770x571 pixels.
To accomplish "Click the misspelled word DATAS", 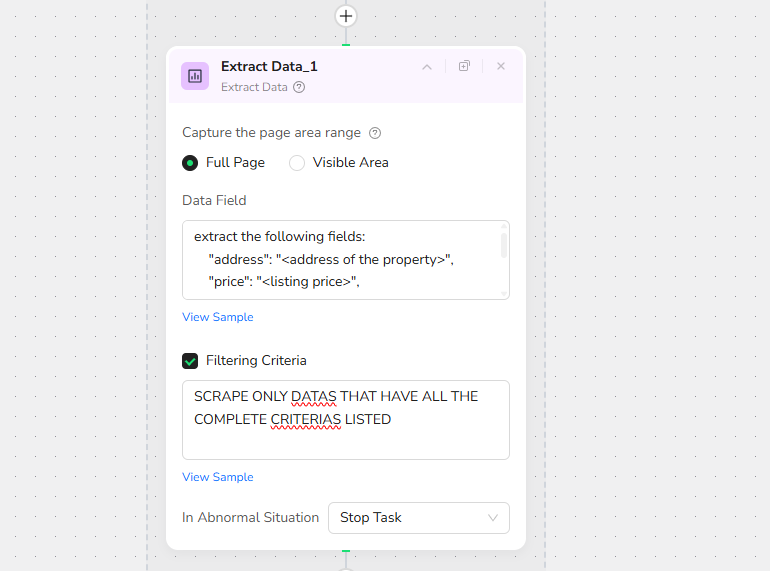I will 313,397.
